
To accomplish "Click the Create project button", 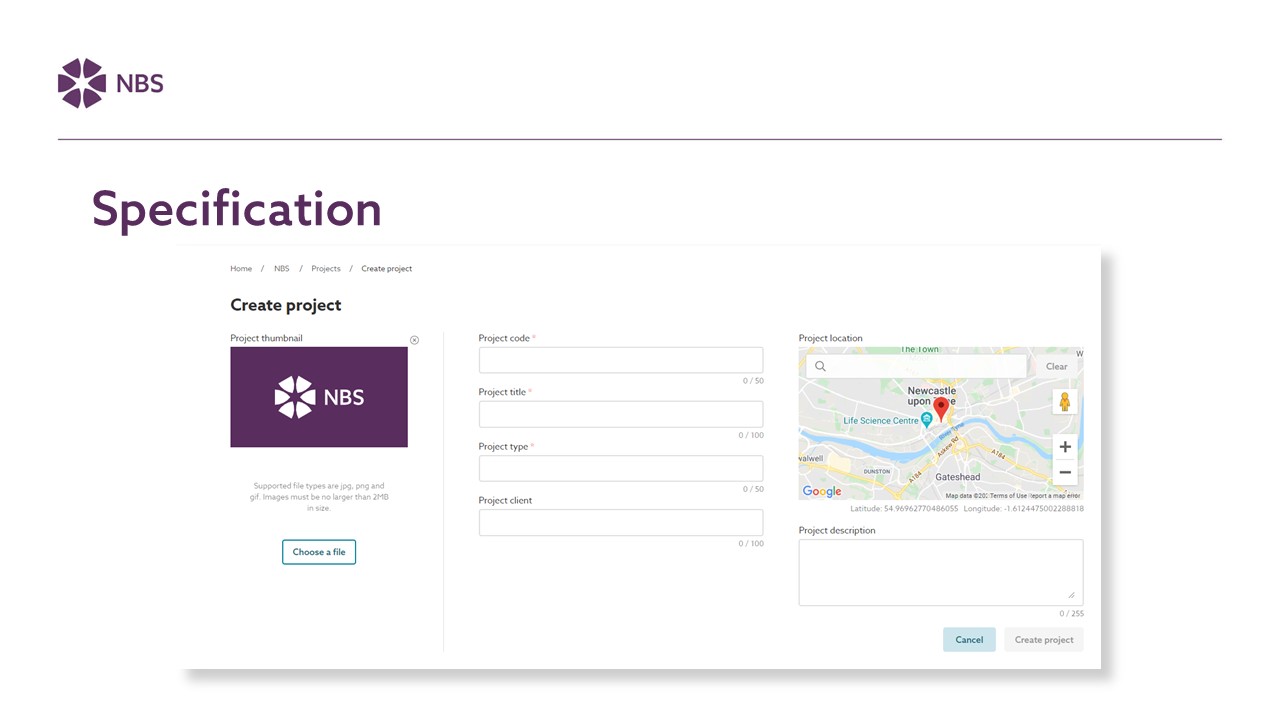I will click(1044, 640).
